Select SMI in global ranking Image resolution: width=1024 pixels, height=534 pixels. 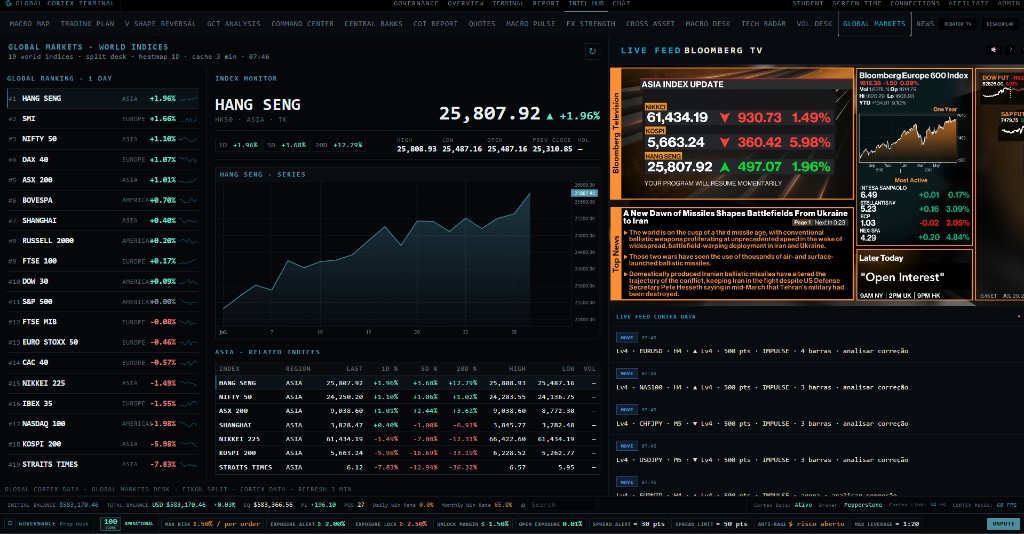tap(102, 119)
